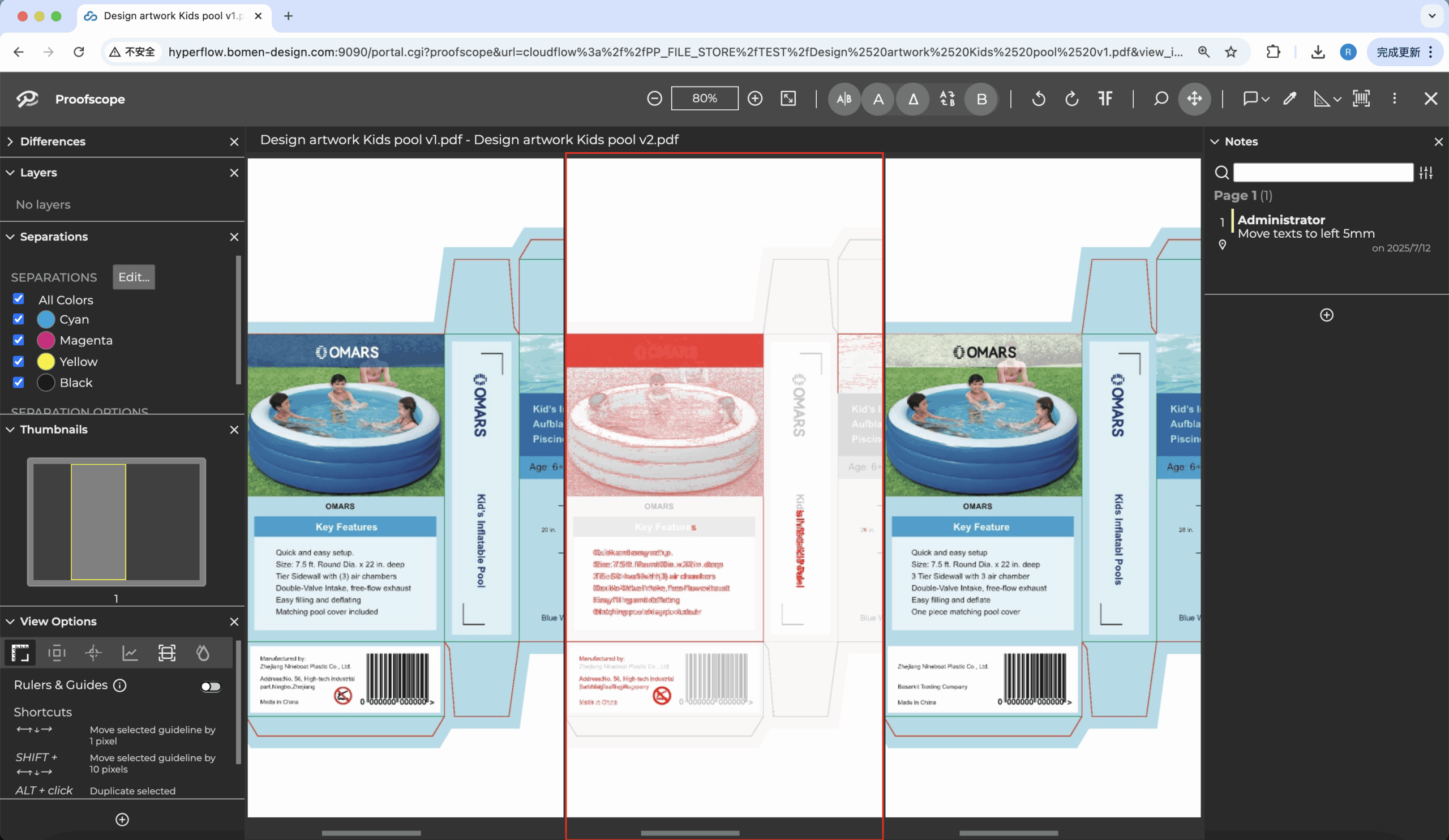Screen dimensions: 1449x840
Task: Click the fit-to-window icon
Action: coord(788,99)
